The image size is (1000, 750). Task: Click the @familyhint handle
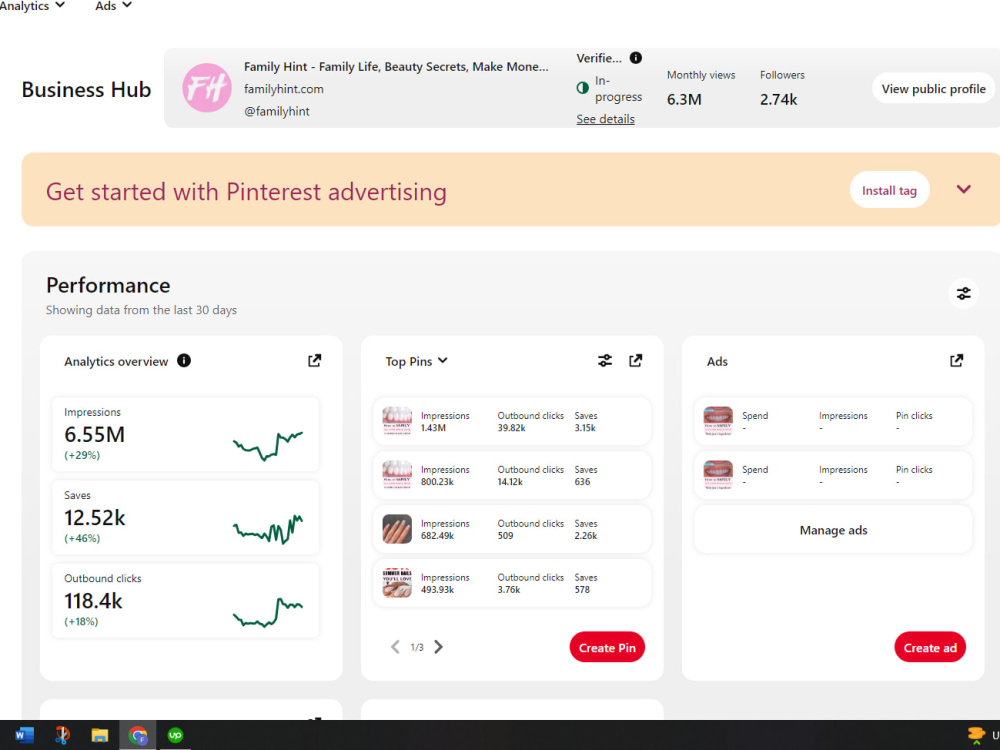pos(277,111)
